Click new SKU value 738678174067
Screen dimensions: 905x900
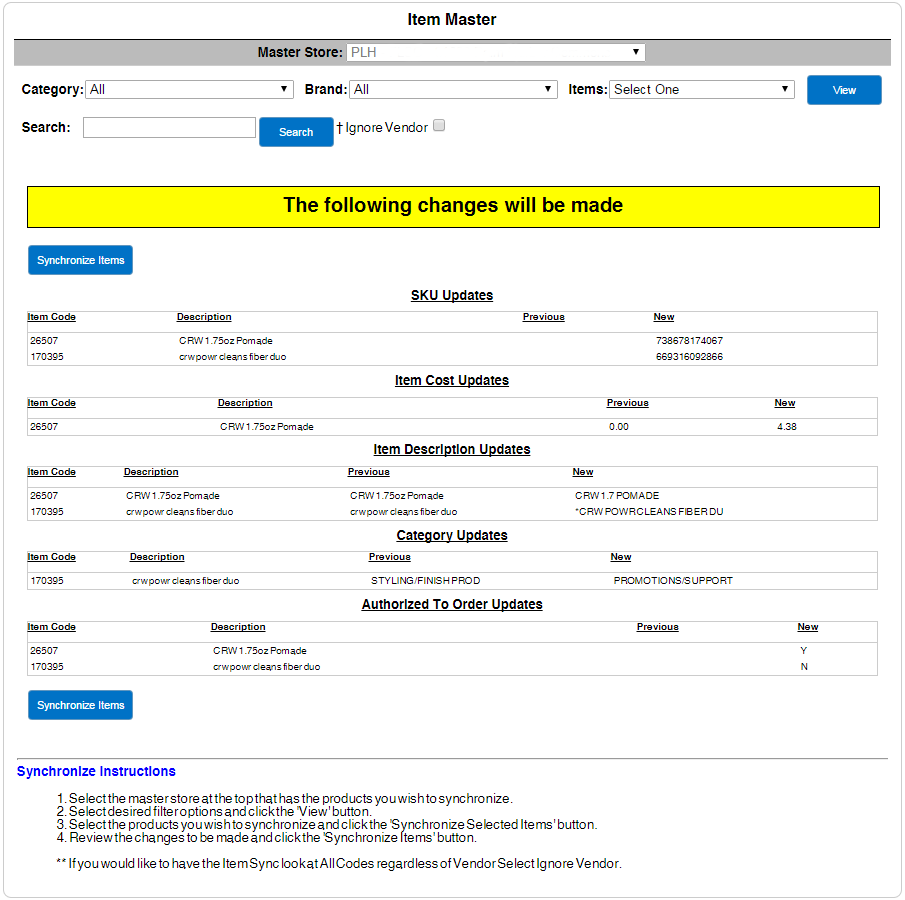pos(689,341)
